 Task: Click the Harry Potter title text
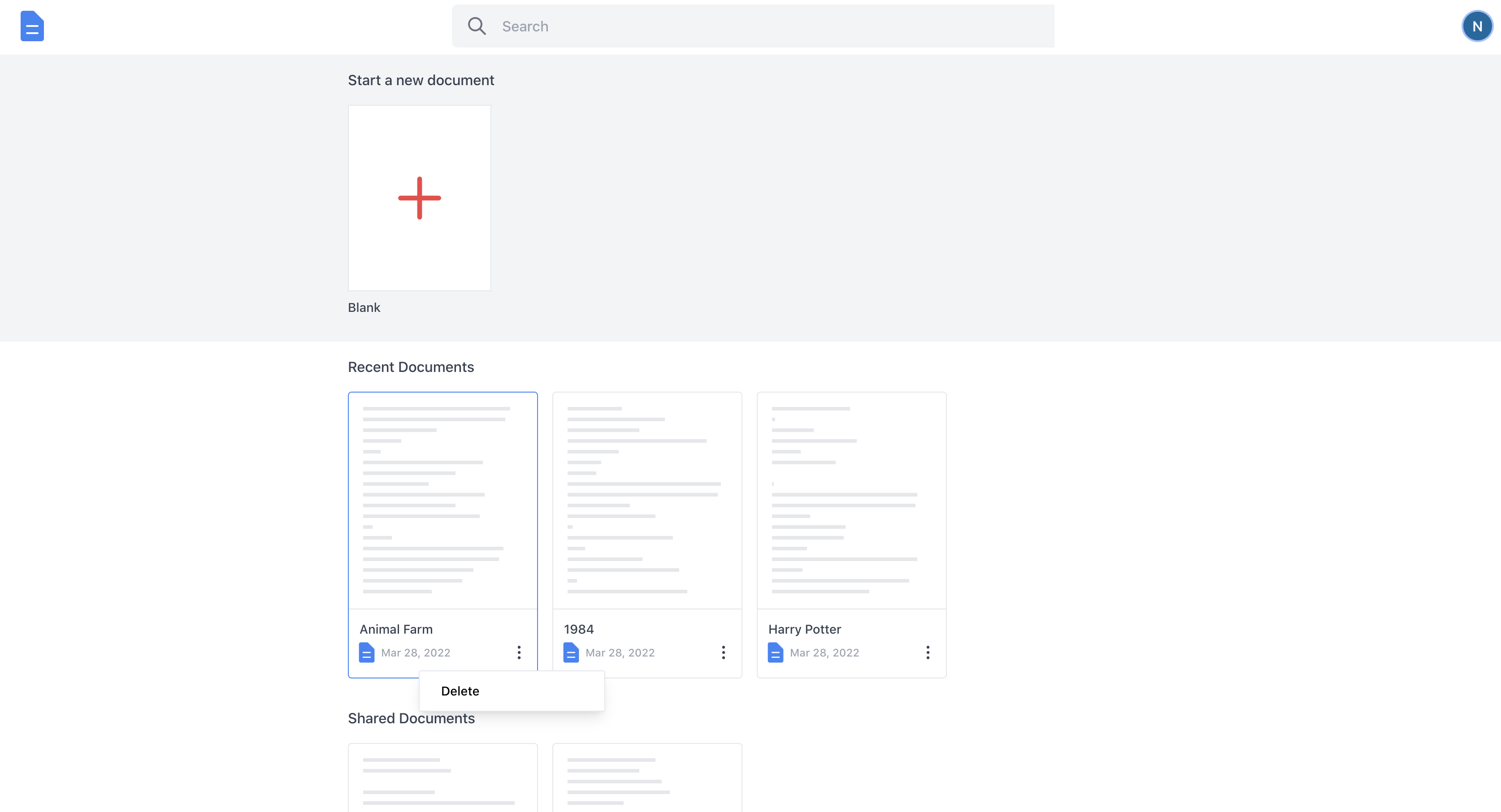coord(805,629)
